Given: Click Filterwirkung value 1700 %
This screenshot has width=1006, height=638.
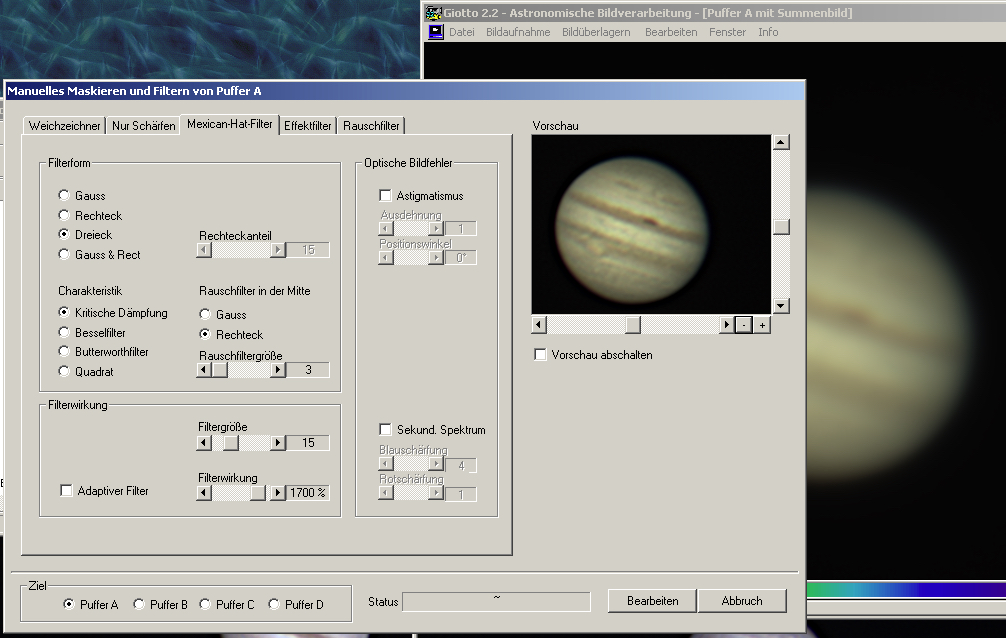Looking at the screenshot, I should (x=308, y=493).
